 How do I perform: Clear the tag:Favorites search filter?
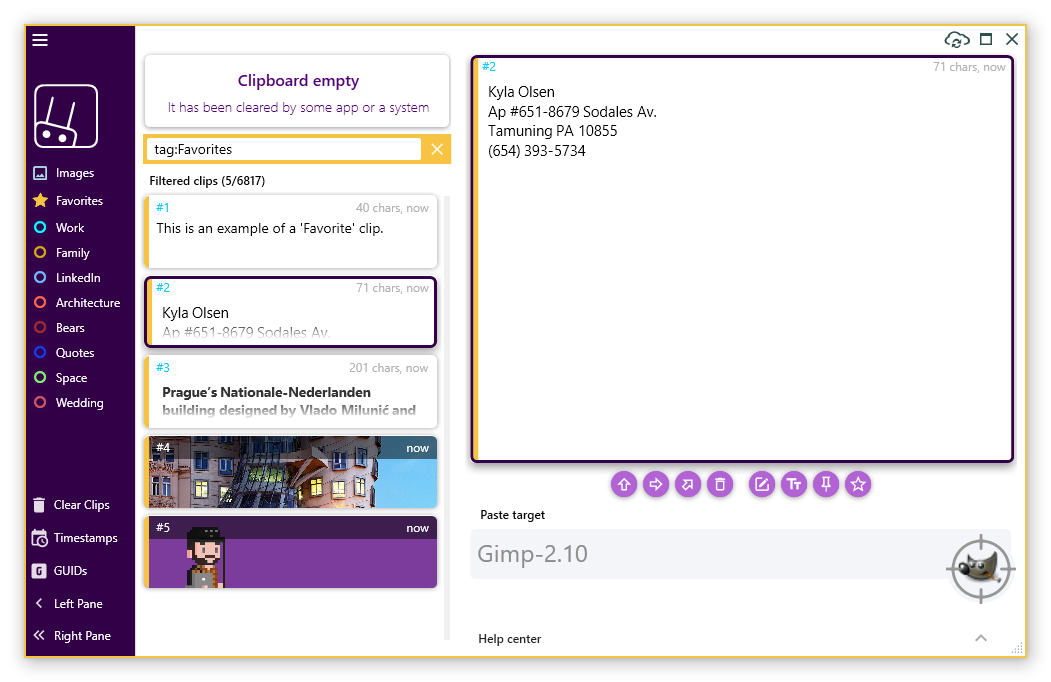pyautogui.click(x=437, y=149)
